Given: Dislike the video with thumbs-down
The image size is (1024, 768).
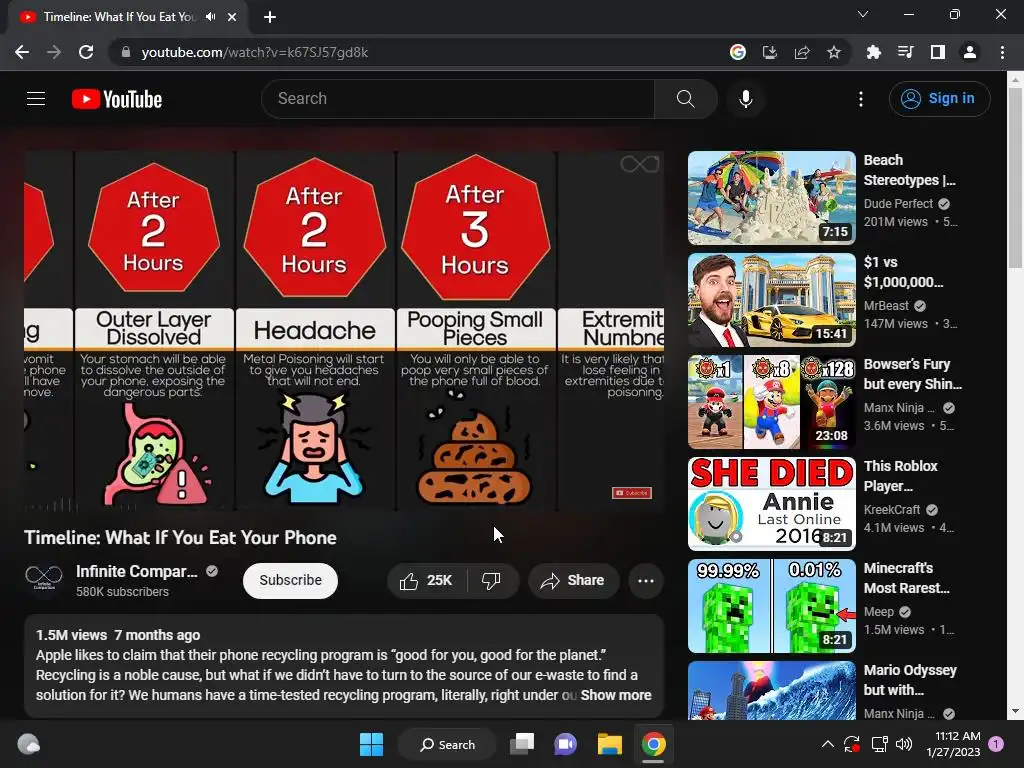Looking at the screenshot, I should point(491,581).
